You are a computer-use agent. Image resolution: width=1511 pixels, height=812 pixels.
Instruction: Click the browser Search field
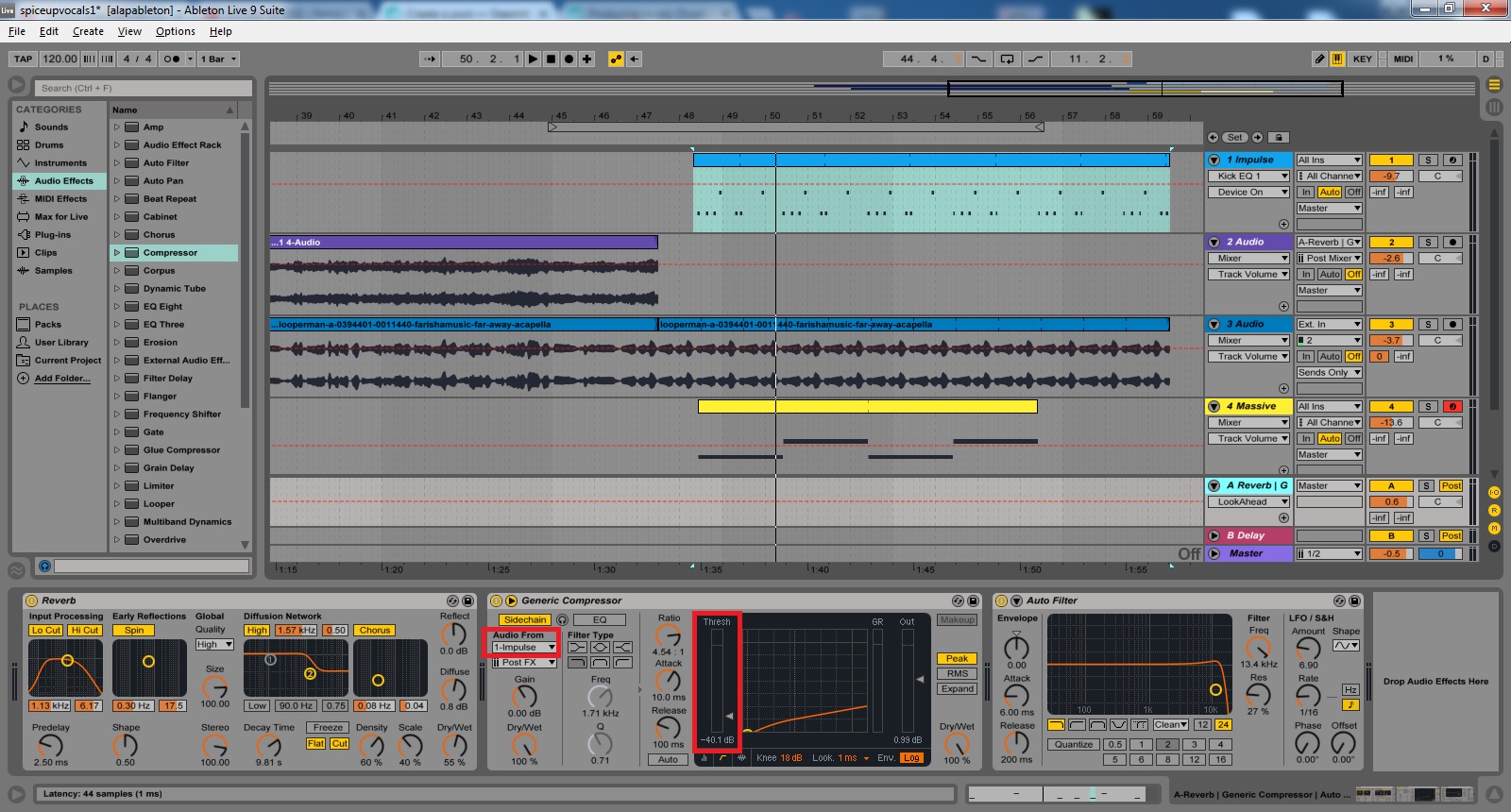[x=144, y=88]
